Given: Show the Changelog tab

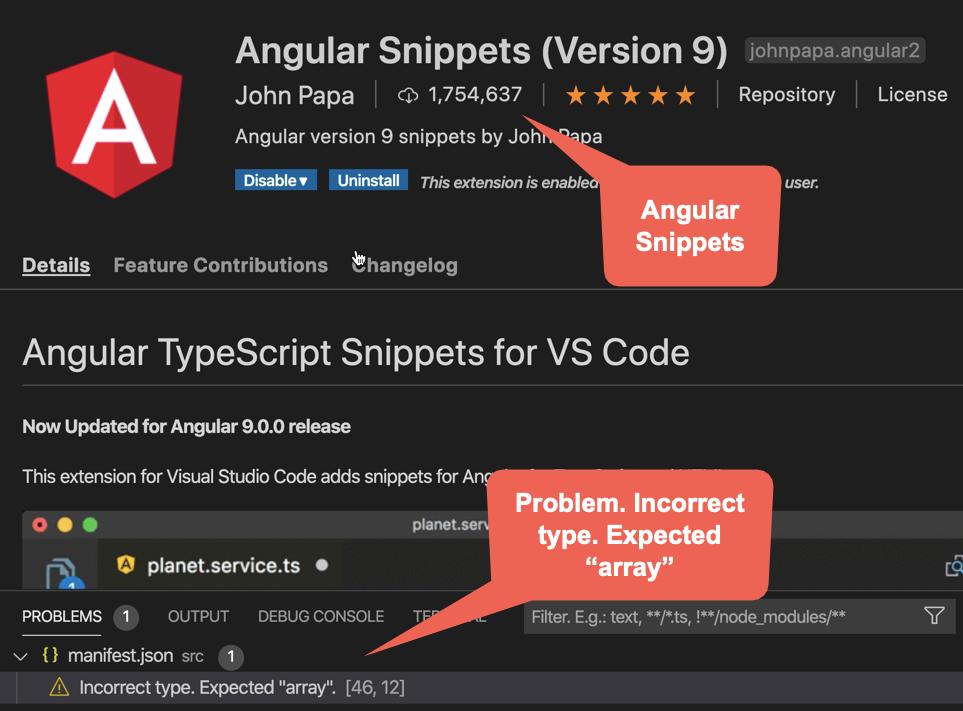Looking at the screenshot, I should pos(405,265).
